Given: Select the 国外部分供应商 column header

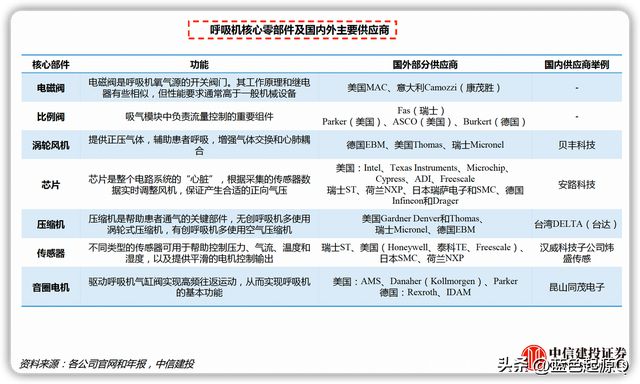Looking at the screenshot, I should [425, 64].
